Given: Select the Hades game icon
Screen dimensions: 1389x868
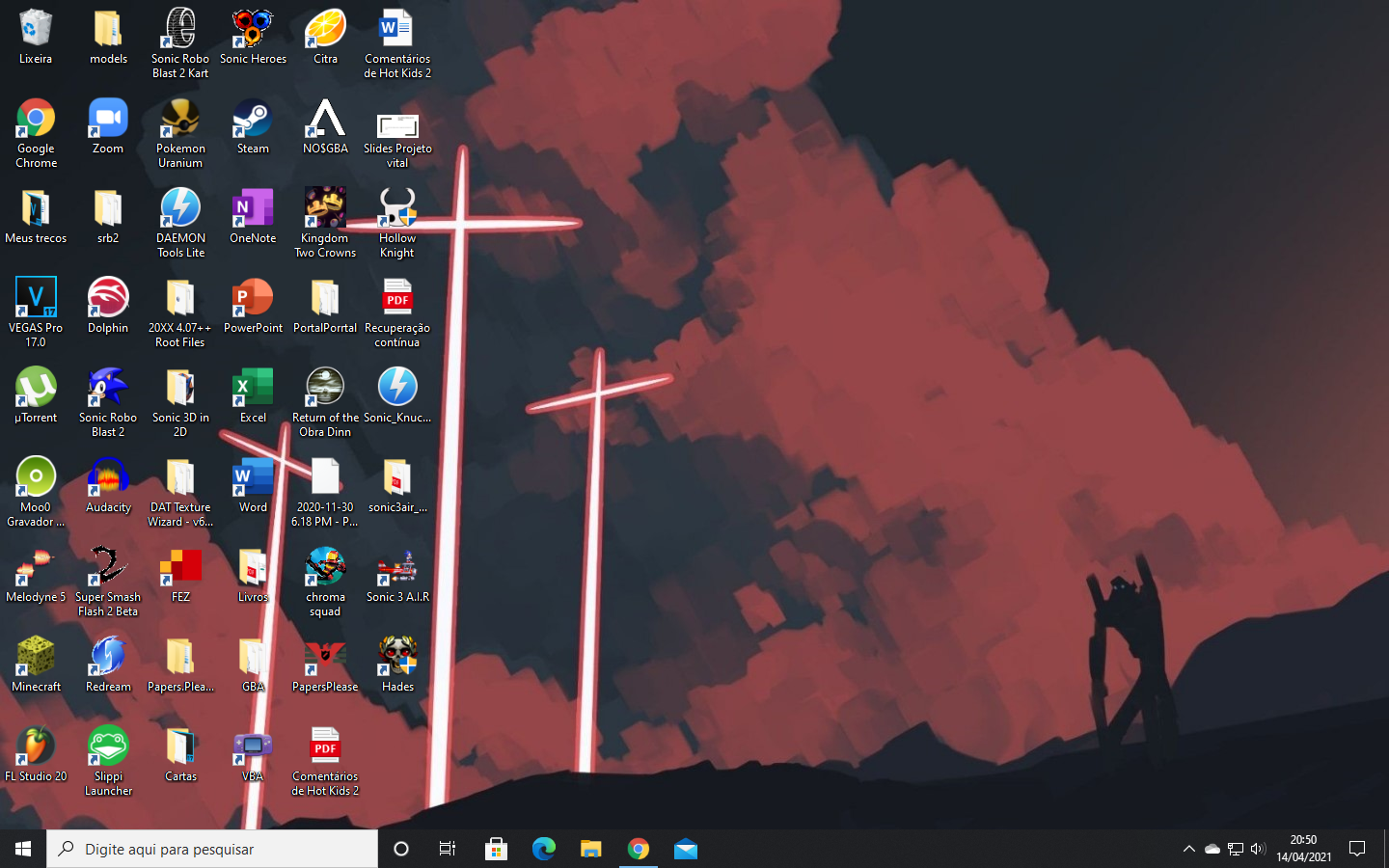Looking at the screenshot, I should (397, 665).
